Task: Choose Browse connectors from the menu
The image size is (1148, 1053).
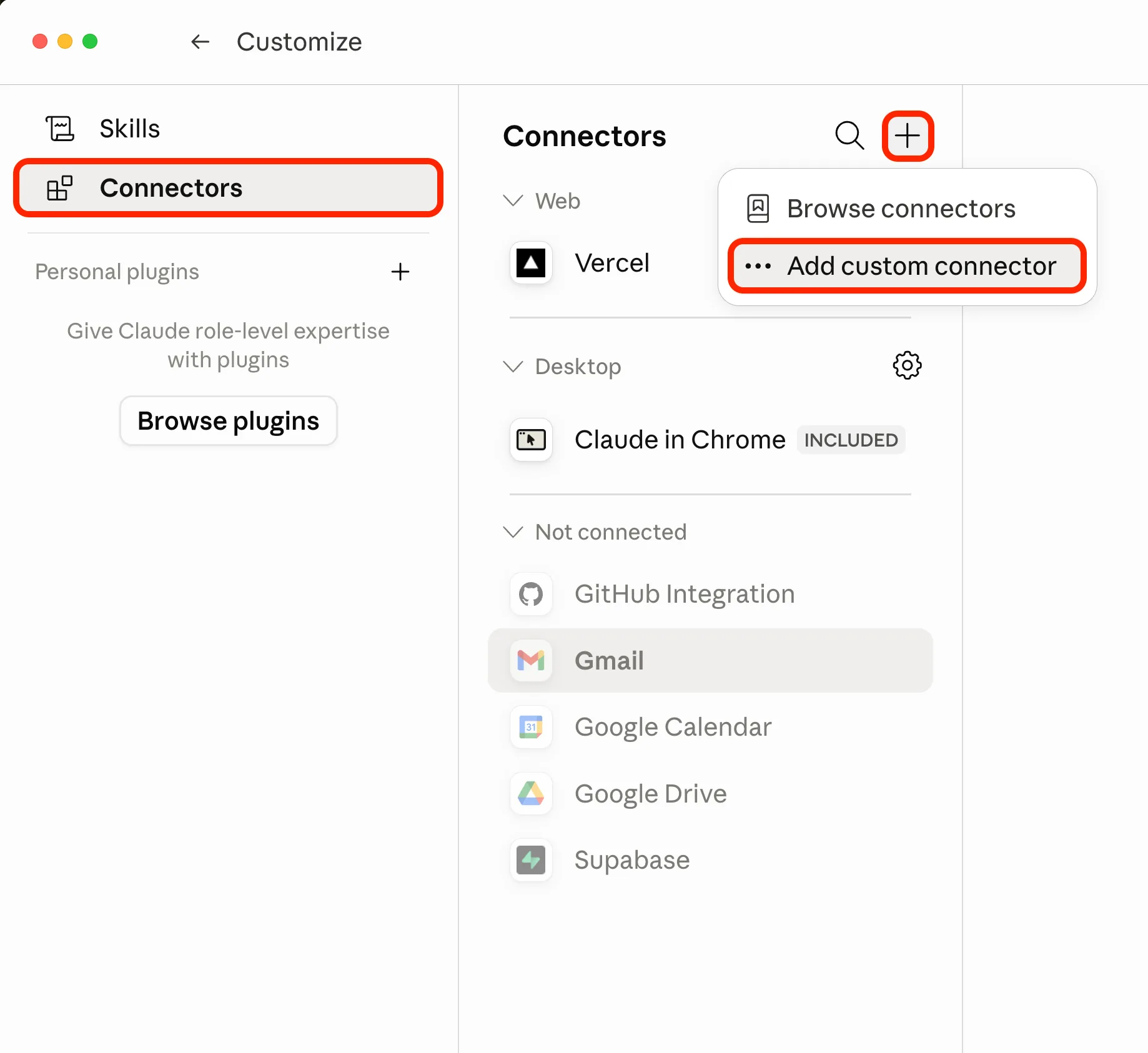Action: coord(907,209)
